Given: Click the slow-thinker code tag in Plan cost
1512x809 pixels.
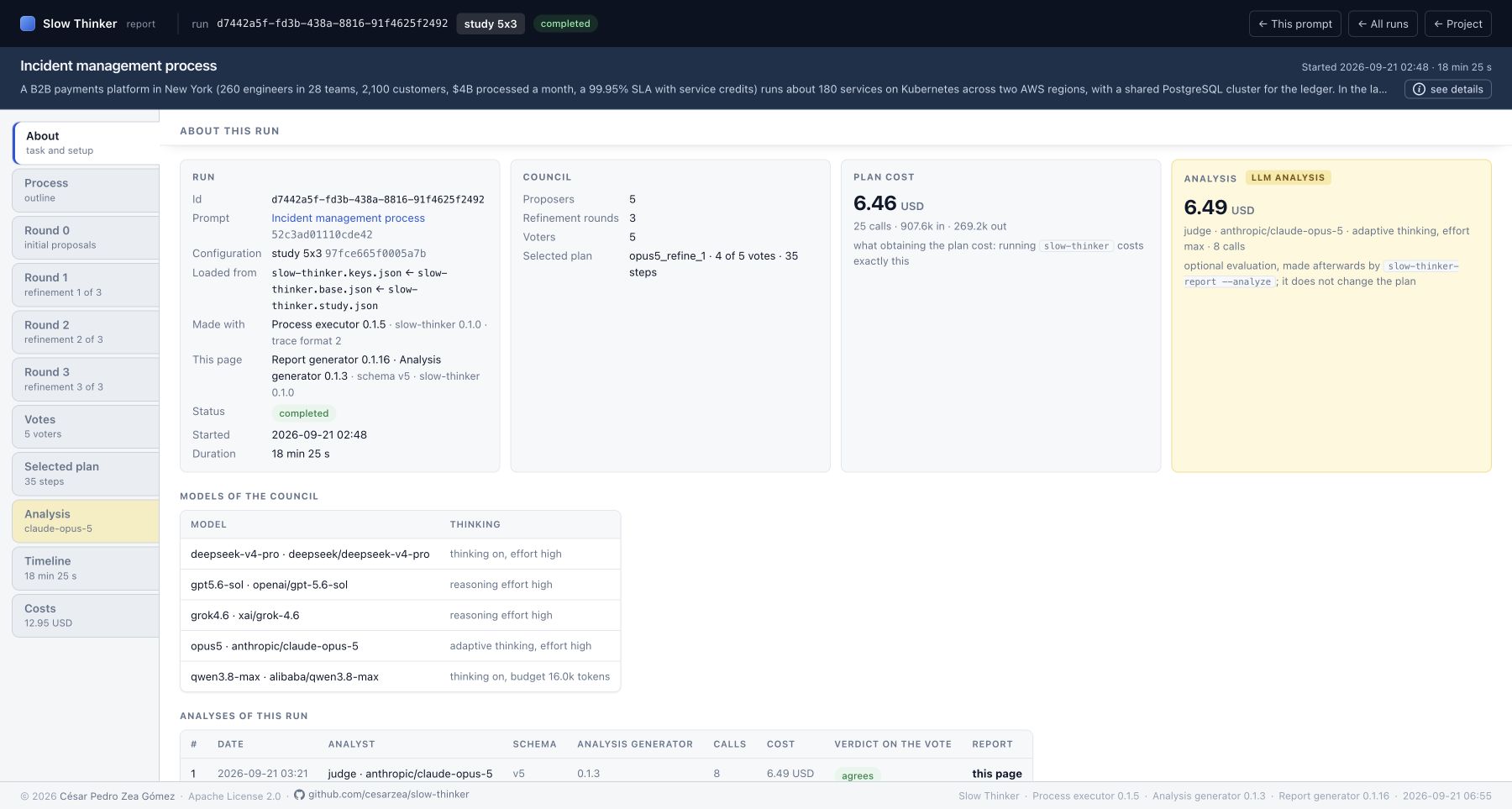Looking at the screenshot, I should point(1076,246).
